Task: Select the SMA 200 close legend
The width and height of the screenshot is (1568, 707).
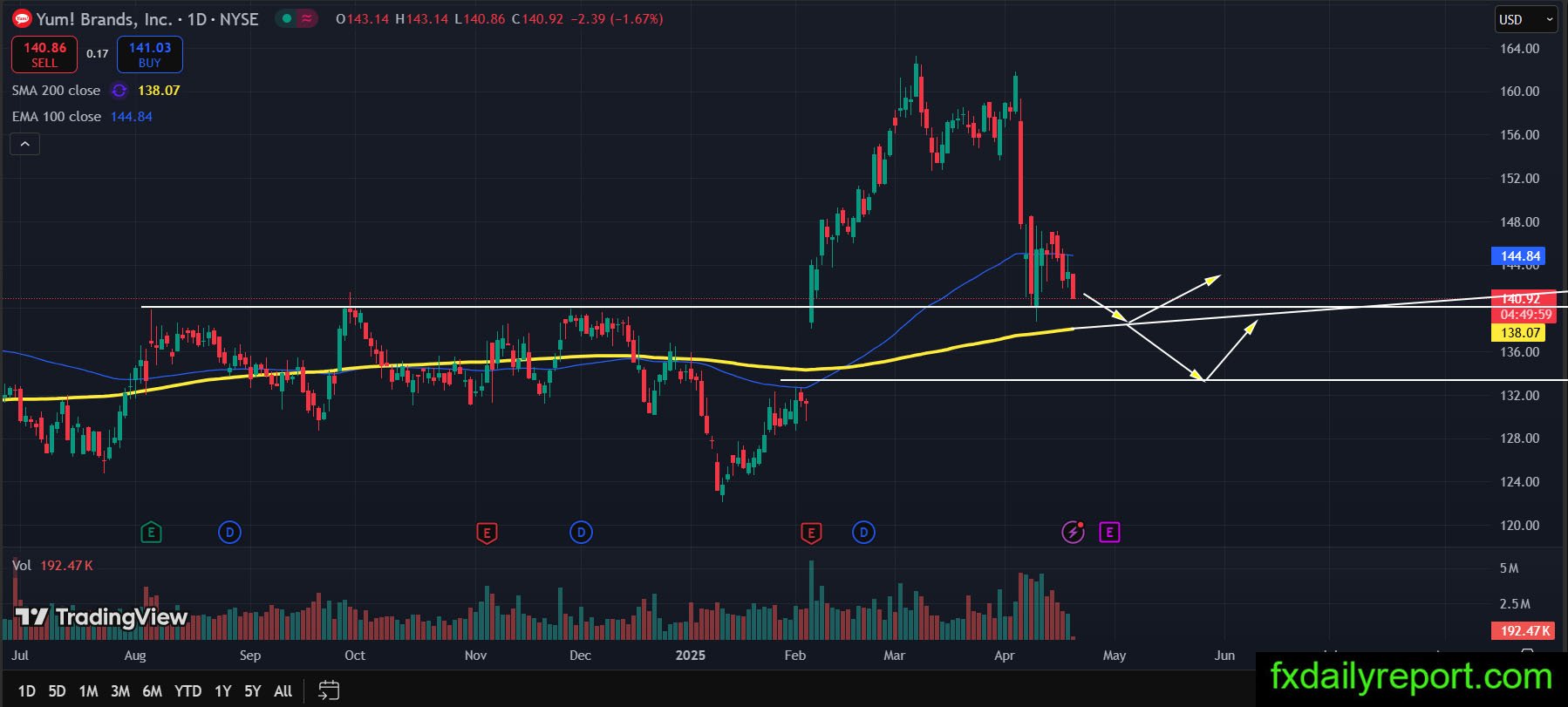Action: click(56, 91)
